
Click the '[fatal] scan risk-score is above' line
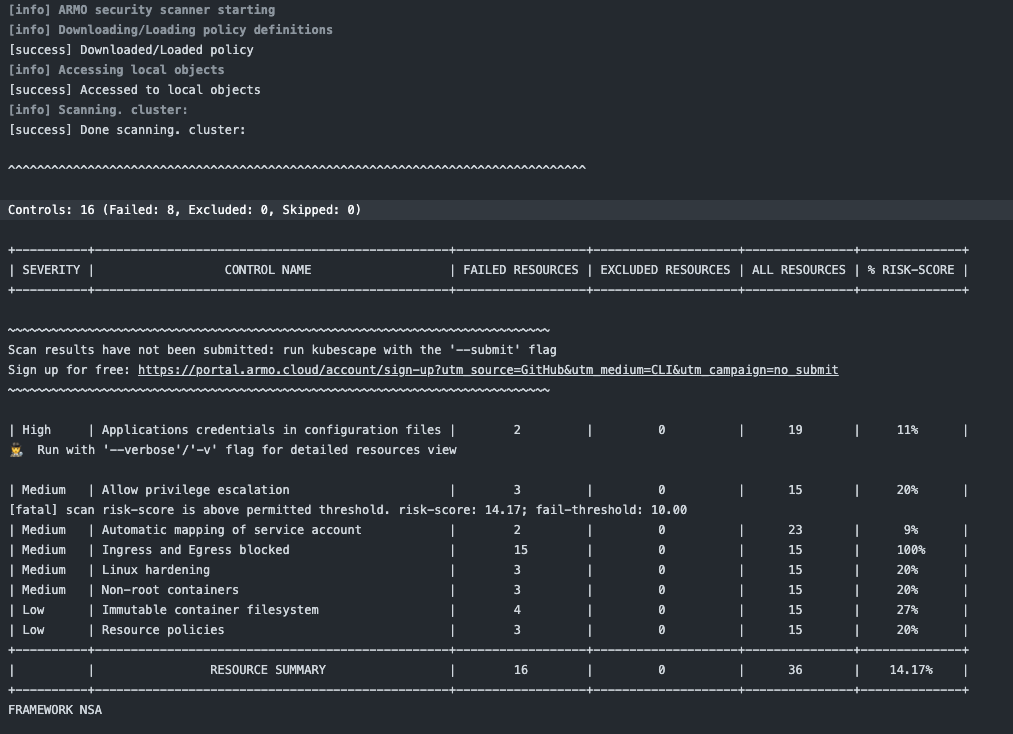click(348, 510)
